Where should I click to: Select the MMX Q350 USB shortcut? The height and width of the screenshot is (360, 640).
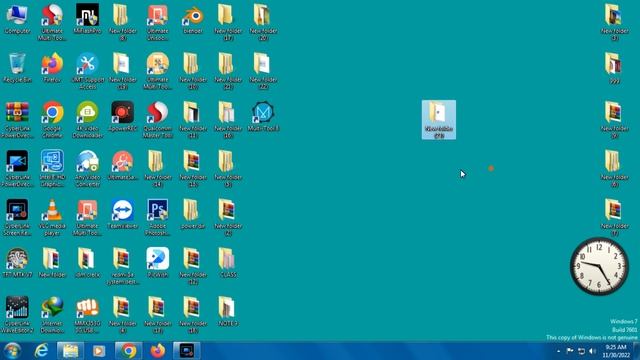click(87, 315)
